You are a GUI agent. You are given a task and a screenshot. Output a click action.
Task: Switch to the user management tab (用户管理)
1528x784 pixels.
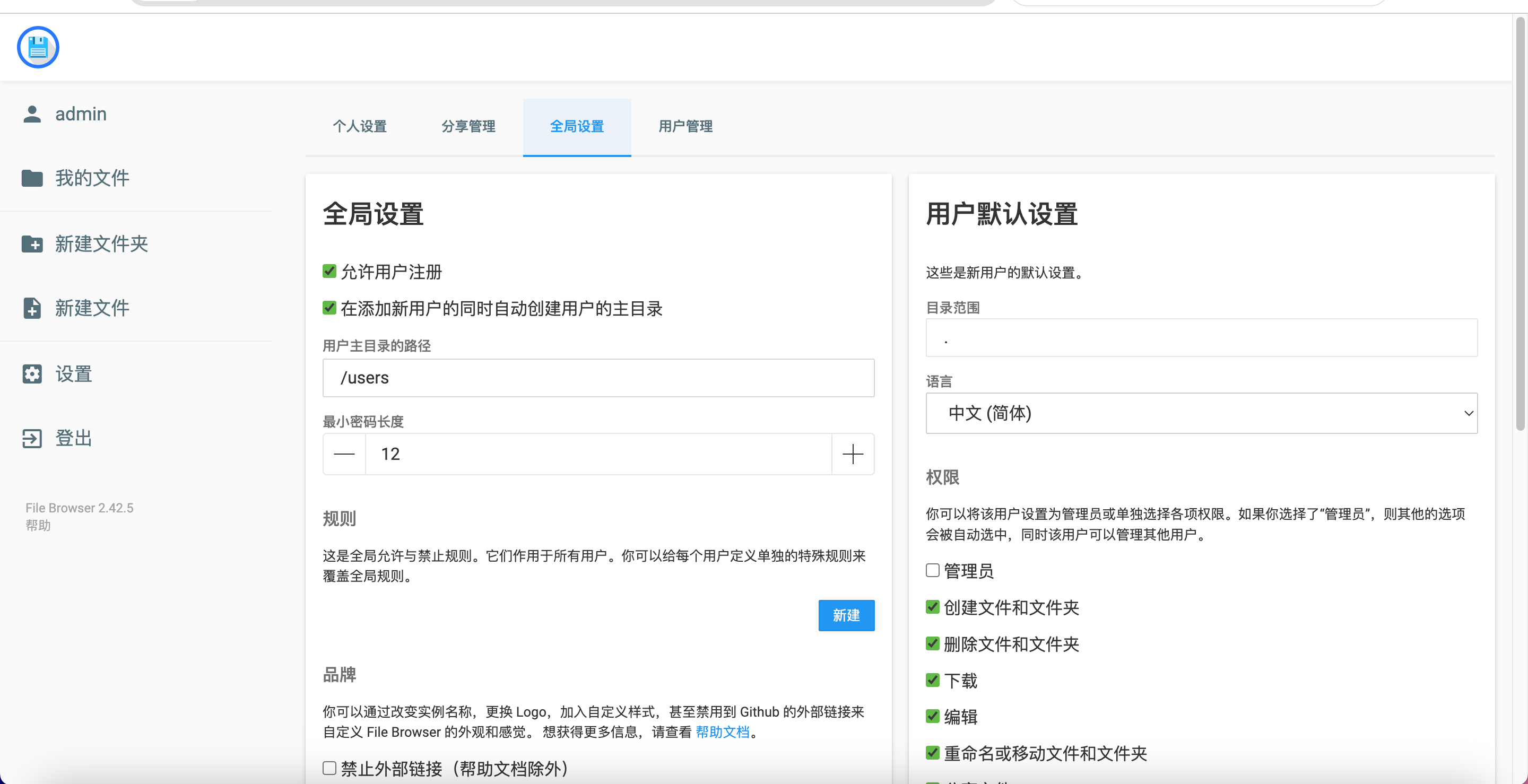pos(685,126)
